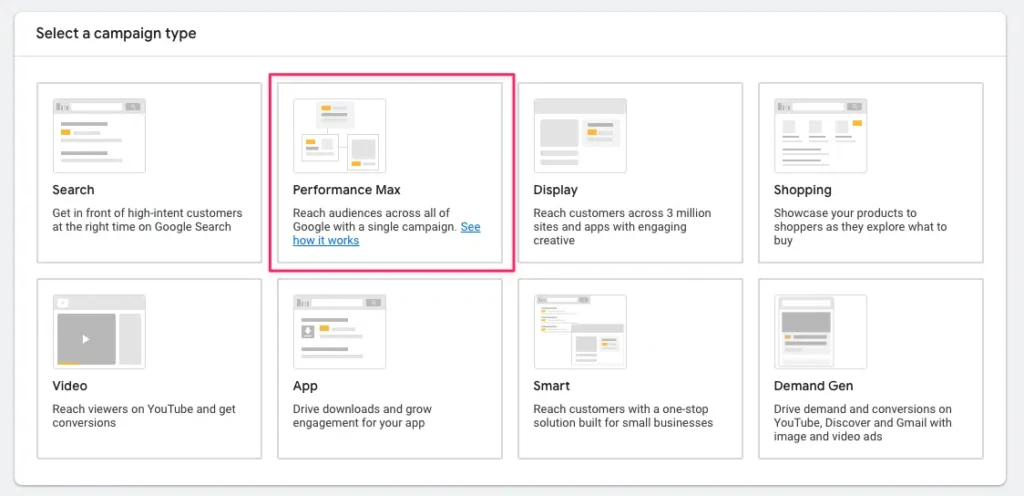This screenshot has height=496, width=1024.
Task: Click the Search campaign illustration icon
Action: point(99,135)
